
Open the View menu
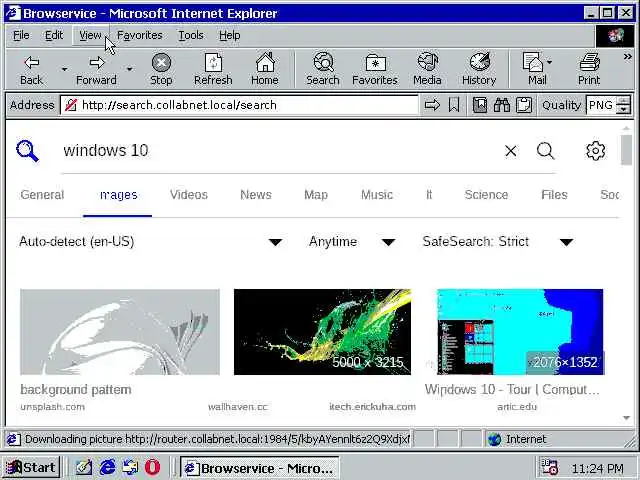[x=90, y=36]
